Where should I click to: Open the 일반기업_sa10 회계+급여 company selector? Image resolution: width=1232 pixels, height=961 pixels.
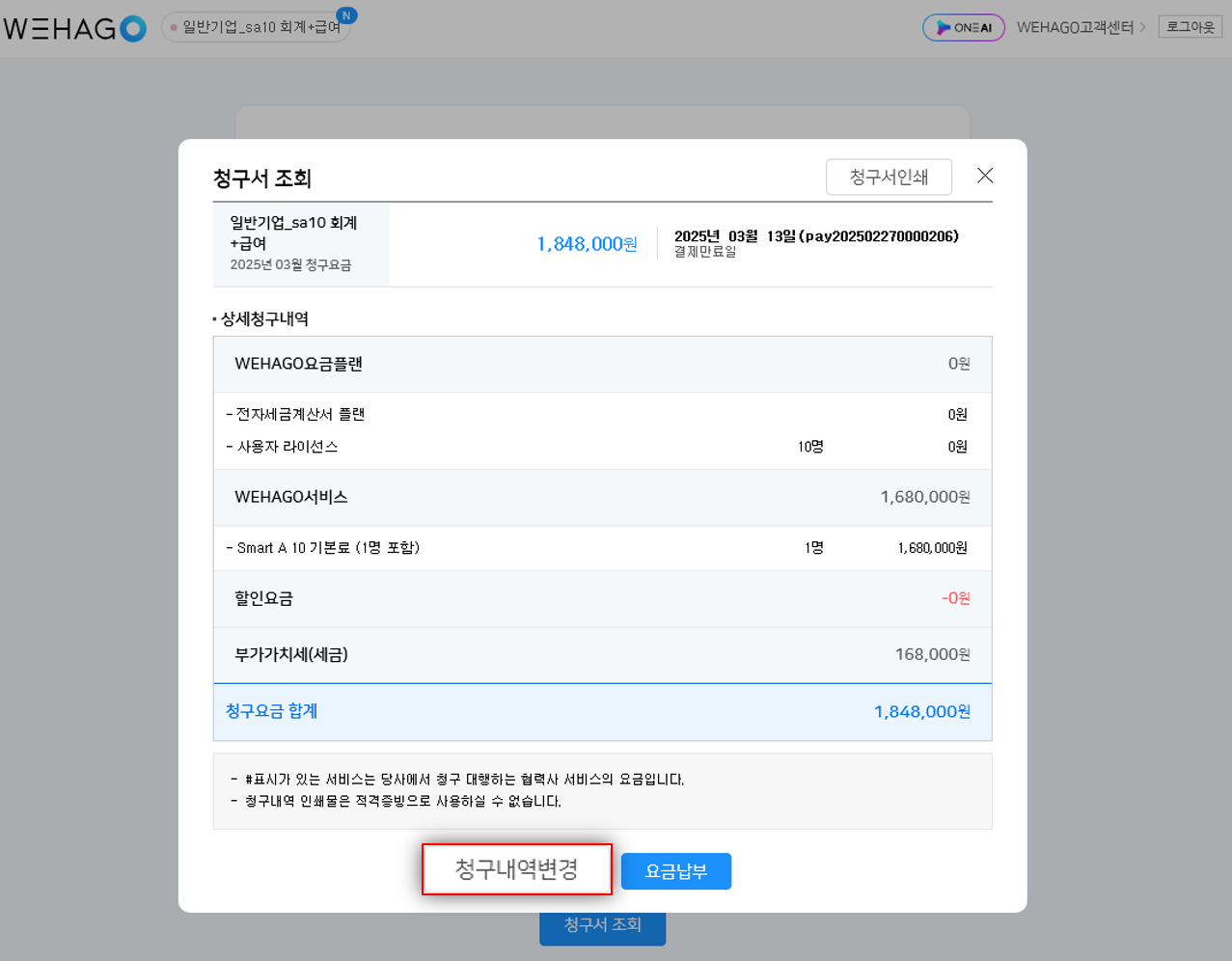(256, 27)
